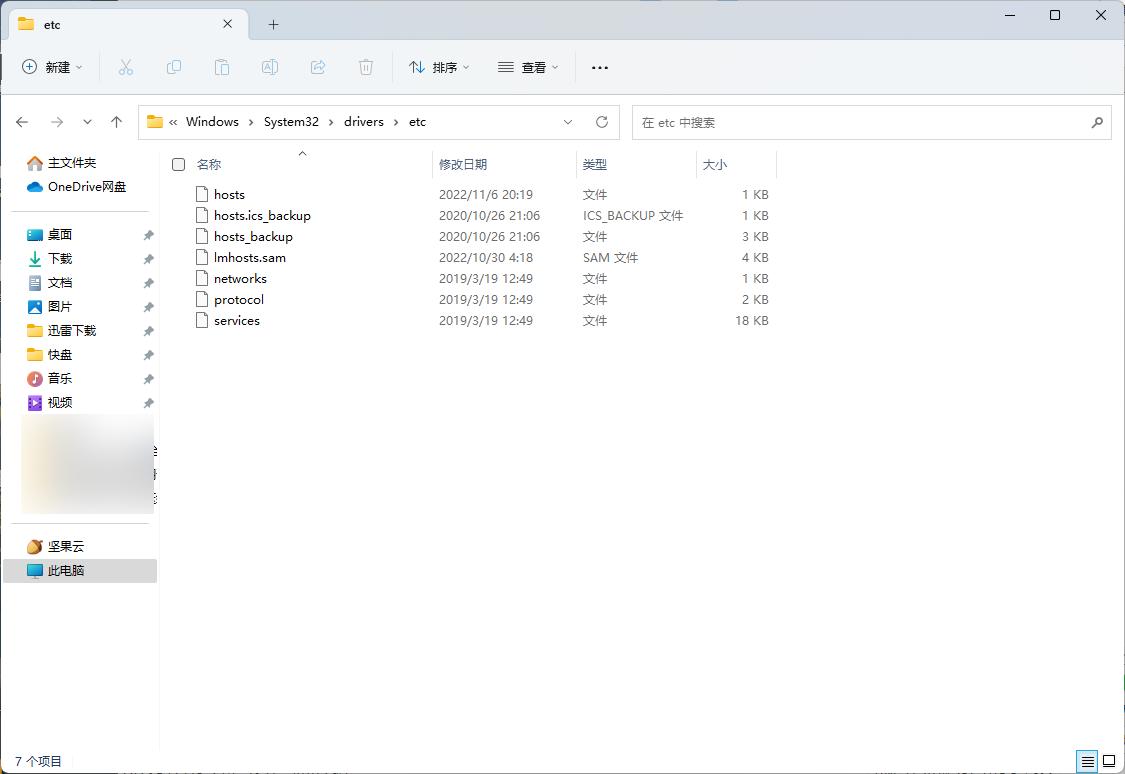
Task: Toggle the select-all checkbox above the file list
Action: point(178,164)
